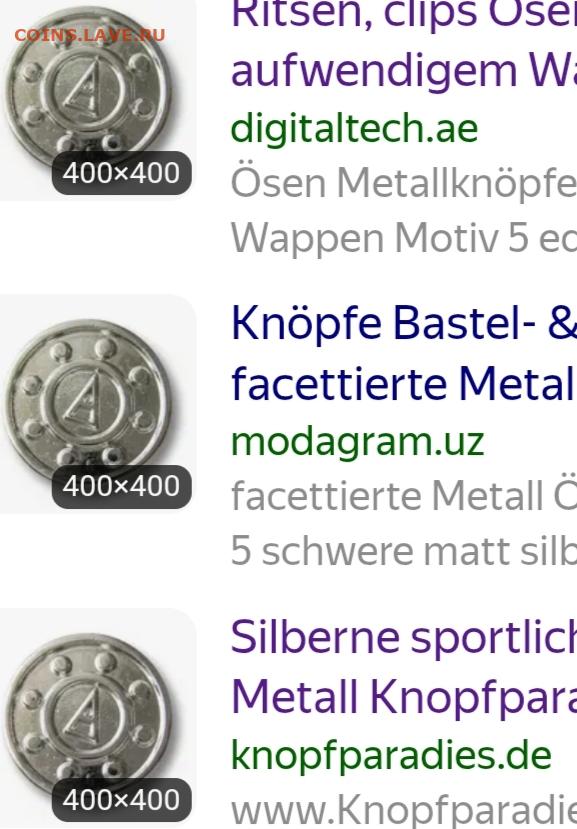Click the 'aufwendigem' title line
The image size is (577, 829).
pos(404,71)
